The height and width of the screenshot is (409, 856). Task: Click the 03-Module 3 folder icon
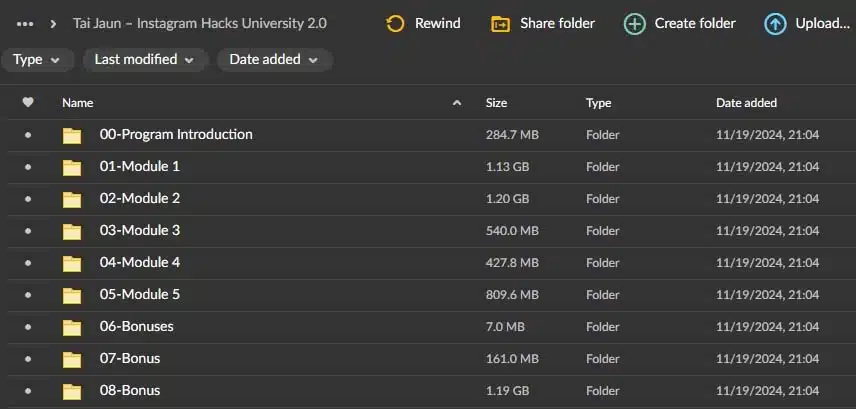72,232
